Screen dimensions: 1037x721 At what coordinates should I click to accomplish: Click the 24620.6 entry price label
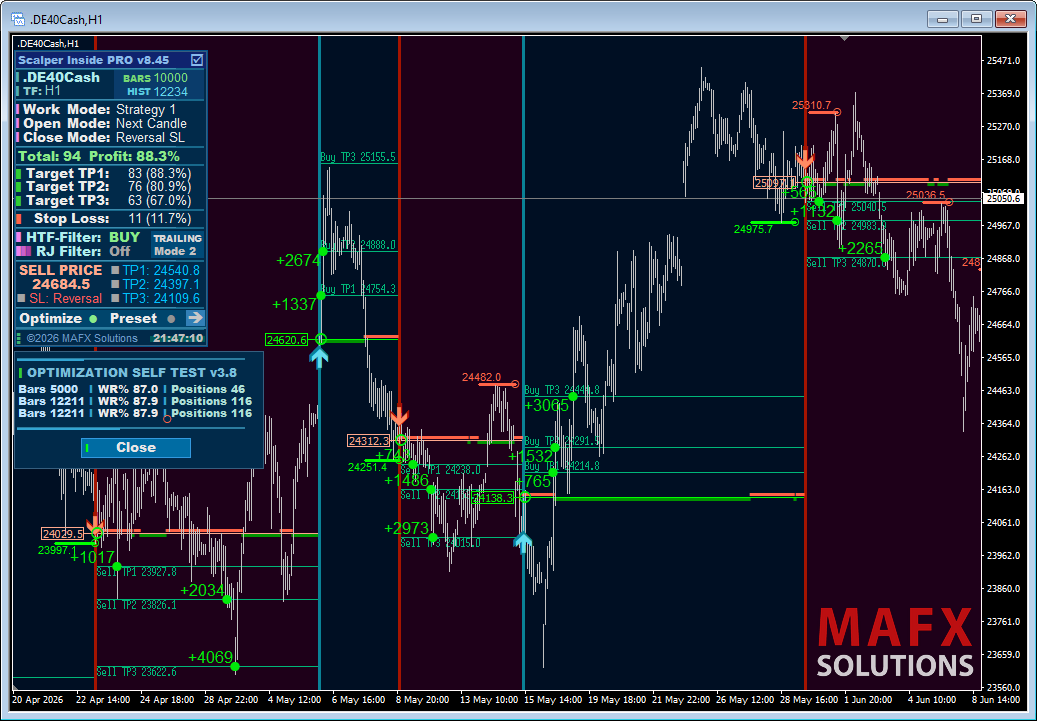click(286, 340)
